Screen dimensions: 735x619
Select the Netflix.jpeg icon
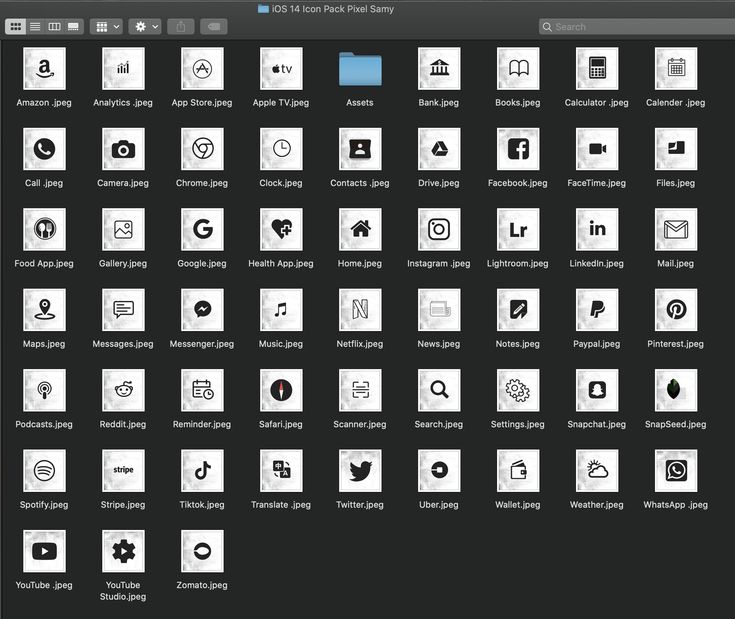point(360,310)
